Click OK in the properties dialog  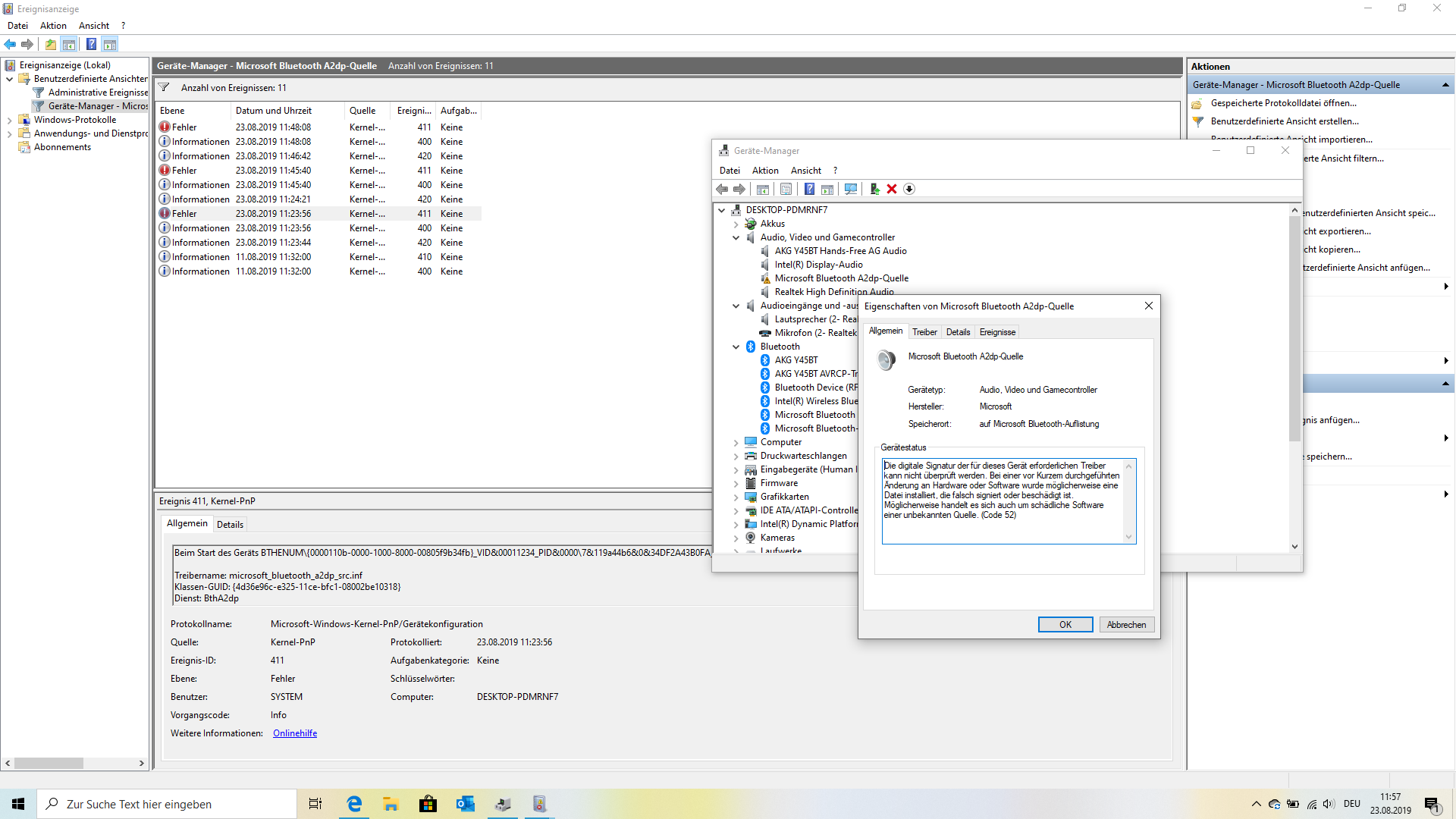1065,625
